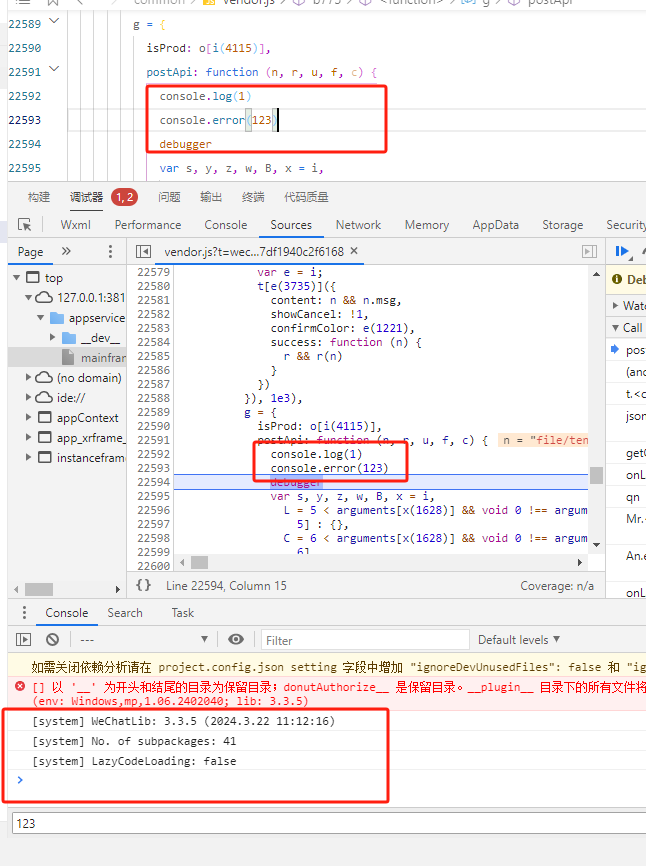
Task: Expand the app_xrframe node
Action: 28,437
